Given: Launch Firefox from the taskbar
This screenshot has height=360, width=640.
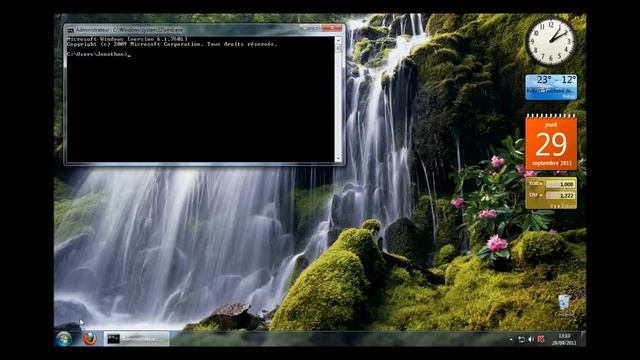Looking at the screenshot, I should click(x=89, y=339).
